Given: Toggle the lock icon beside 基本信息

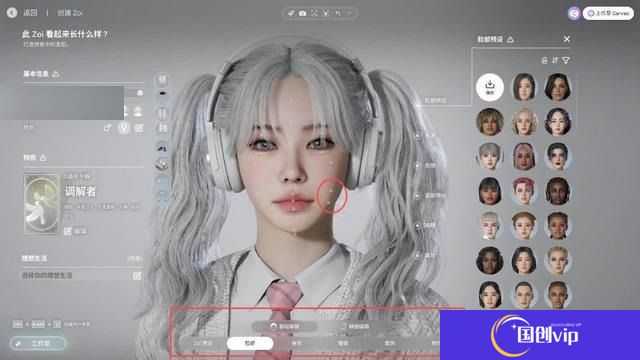Looking at the screenshot, I should click(56, 74).
